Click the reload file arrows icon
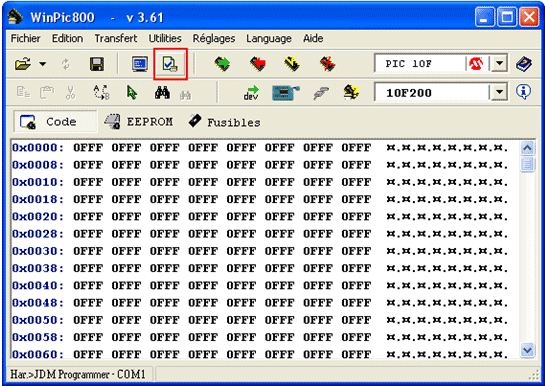 66,64
